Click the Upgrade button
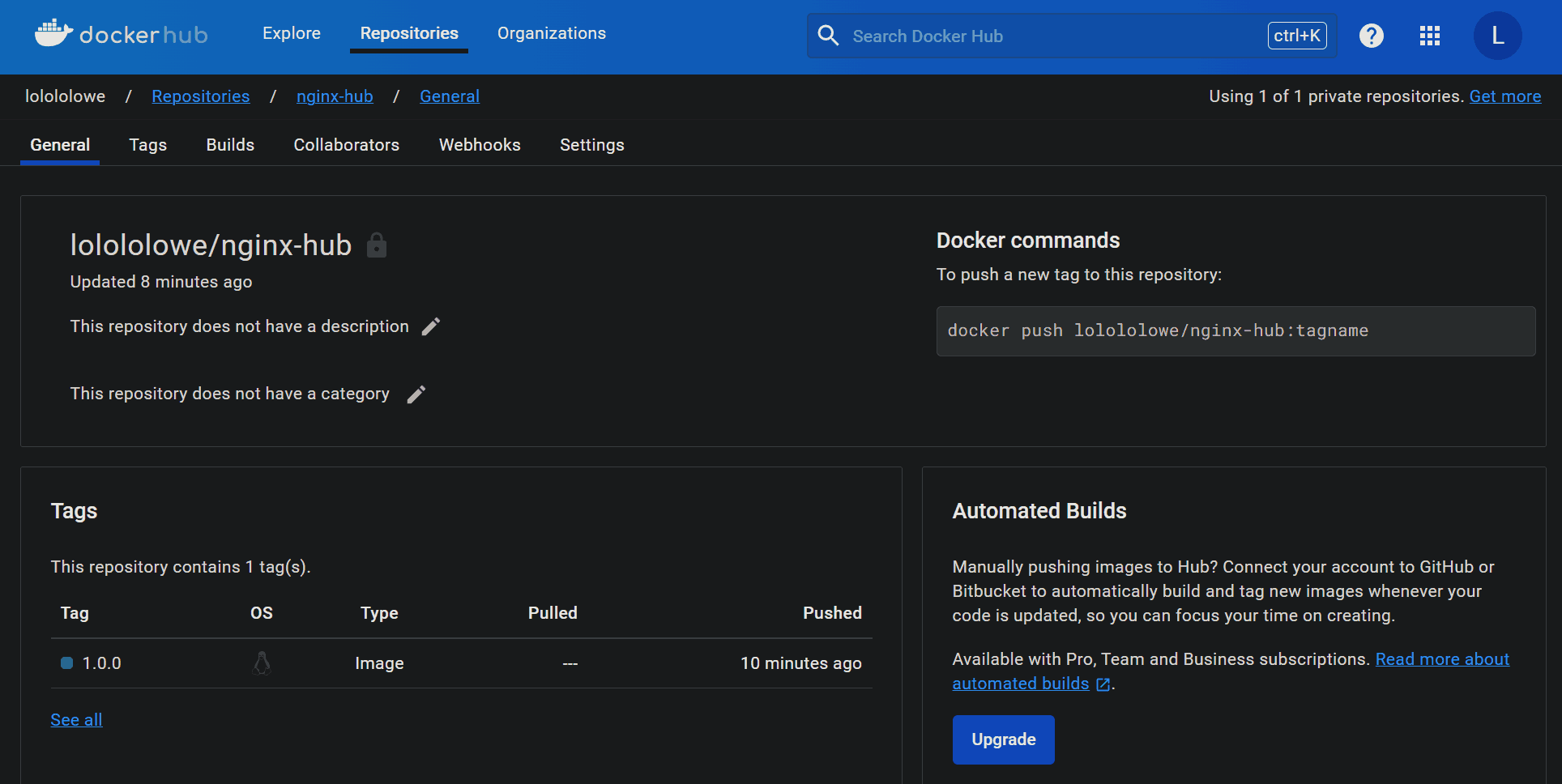This screenshot has height=784, width=1562. [1003, 739]
